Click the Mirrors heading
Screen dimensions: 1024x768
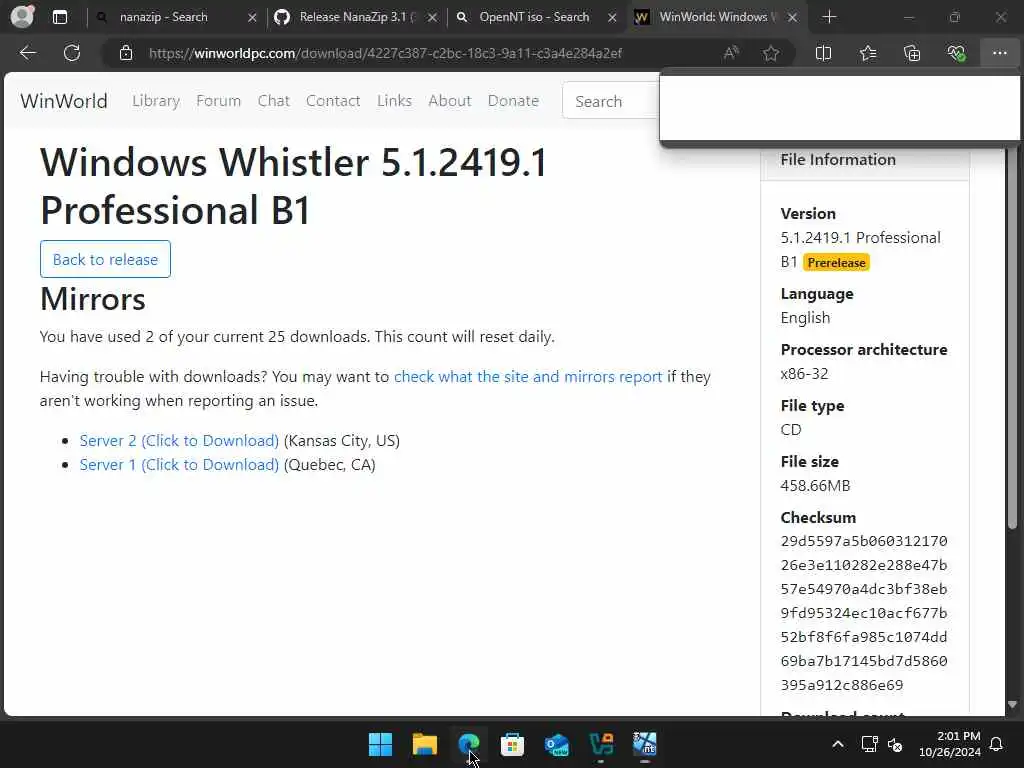click(93, 299)
